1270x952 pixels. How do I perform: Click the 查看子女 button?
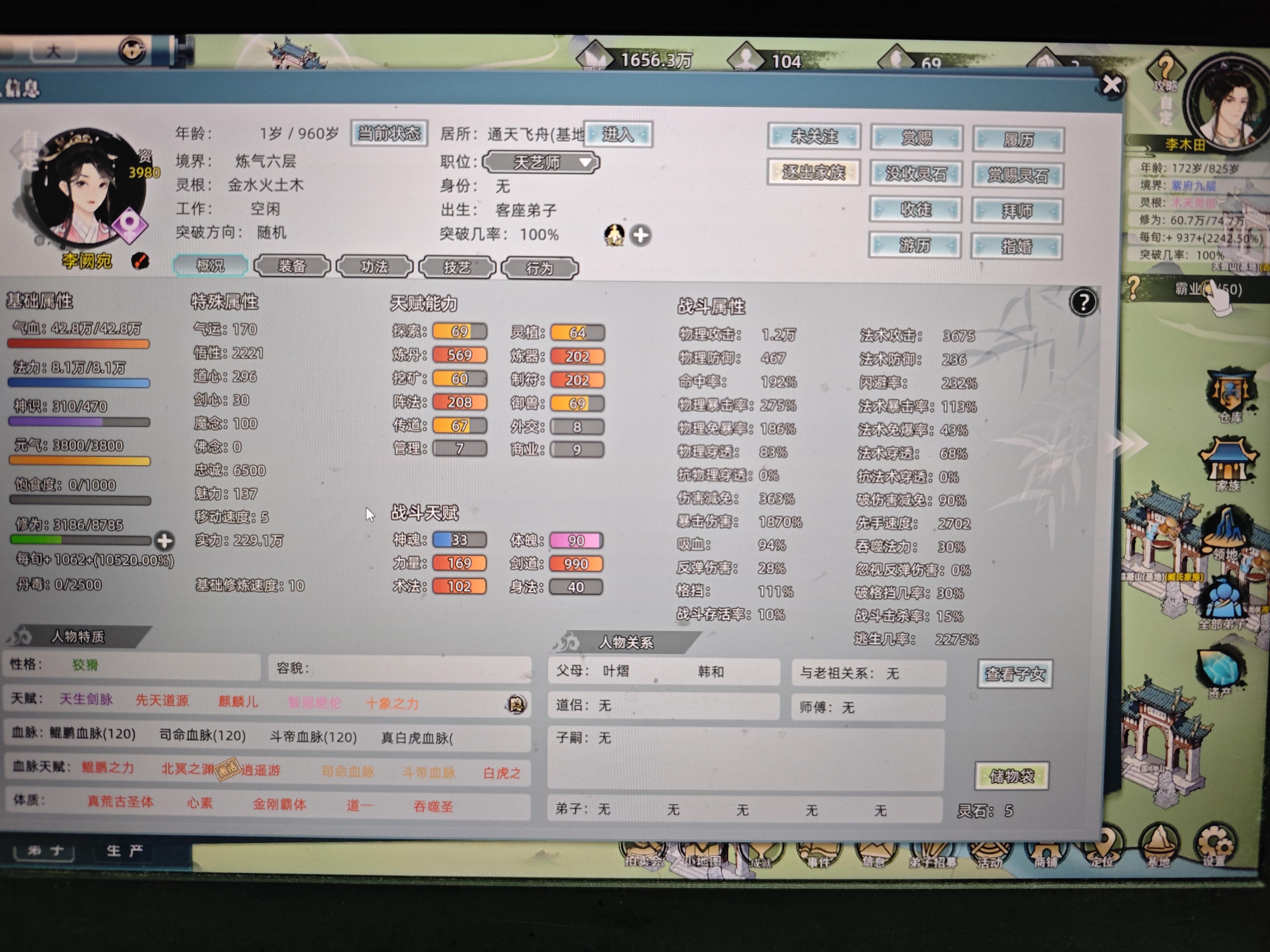tap(1015, 674)
